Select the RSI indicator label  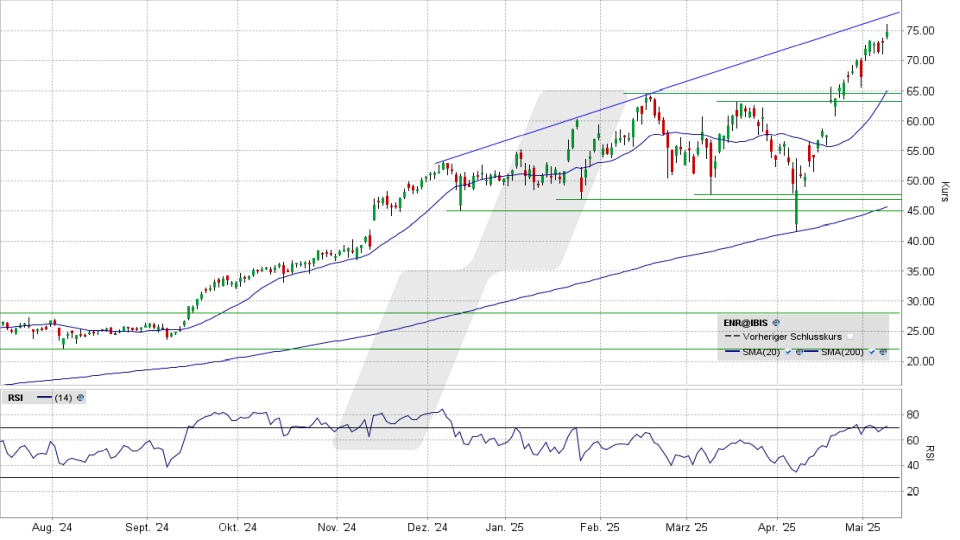coord(15,398)
